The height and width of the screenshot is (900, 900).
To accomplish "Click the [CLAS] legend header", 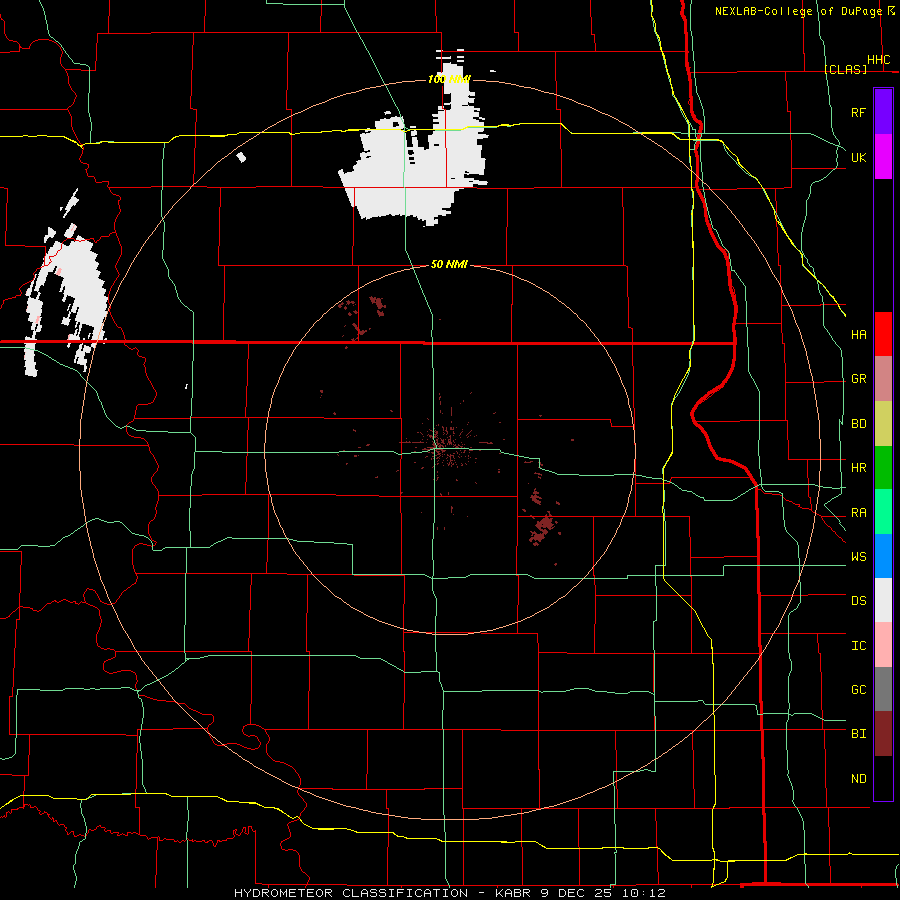I will pos(845,69).
